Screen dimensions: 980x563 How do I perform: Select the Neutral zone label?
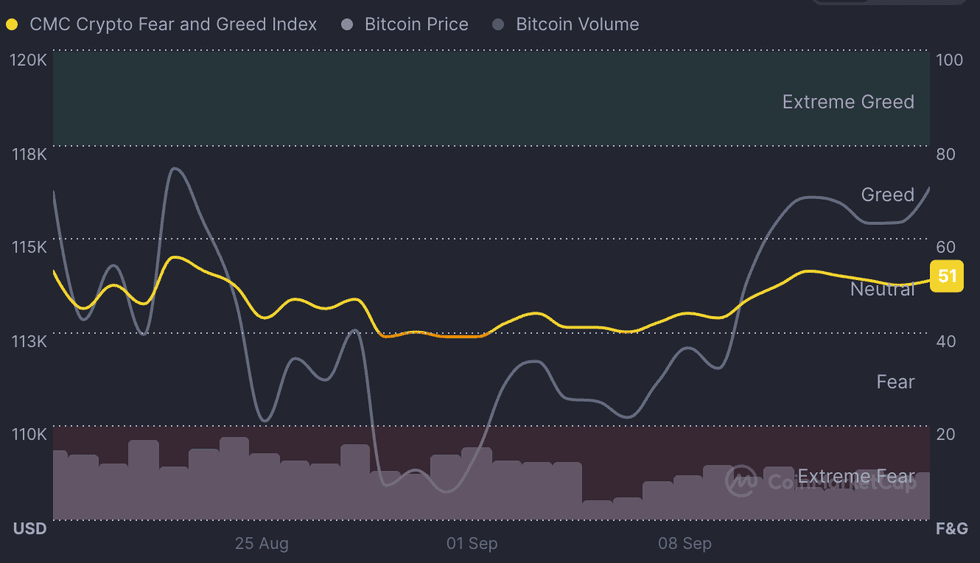tap(882, 289)
